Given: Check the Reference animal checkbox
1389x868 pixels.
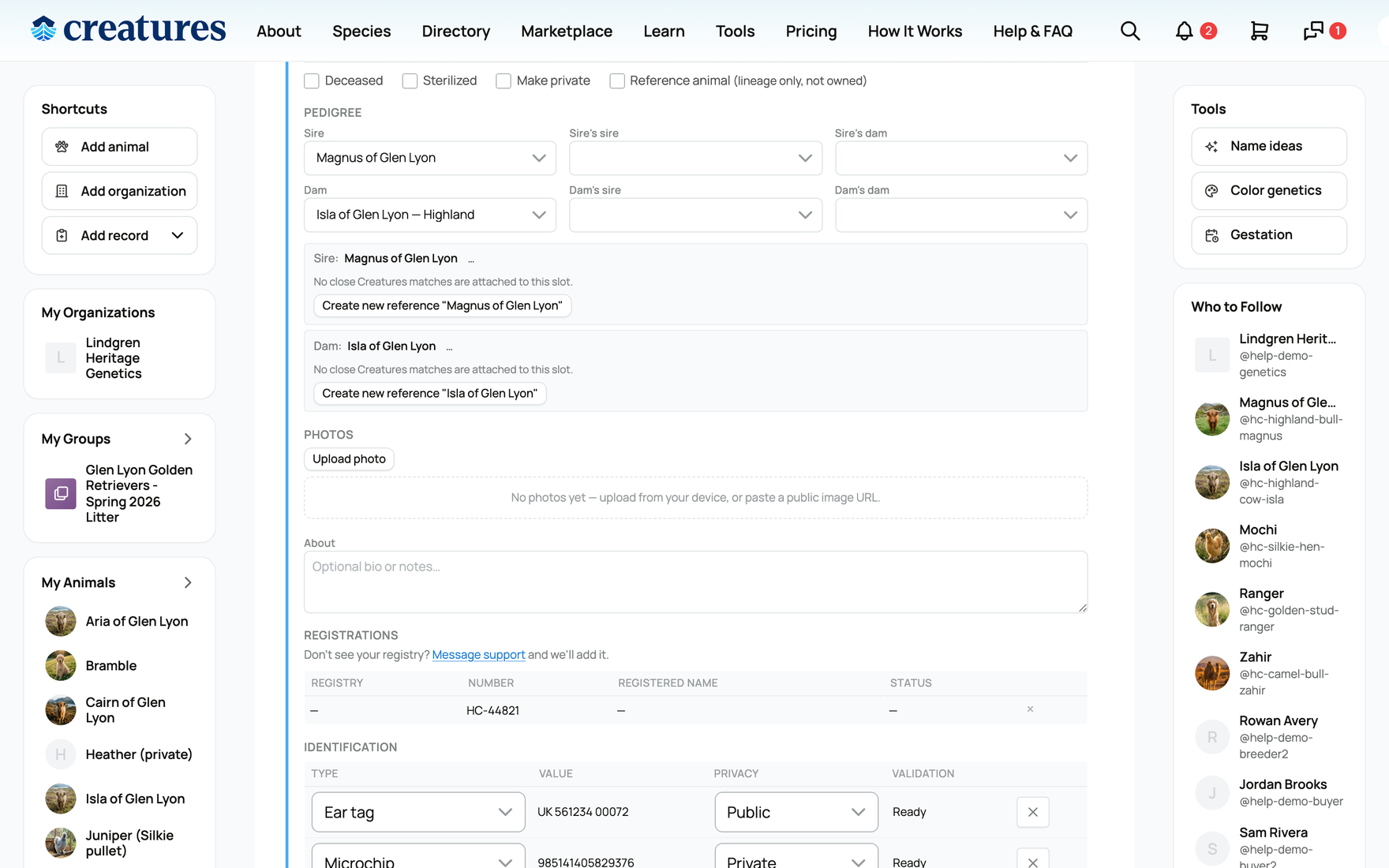Looking at the screenshot, I should (x=617, y=81).
